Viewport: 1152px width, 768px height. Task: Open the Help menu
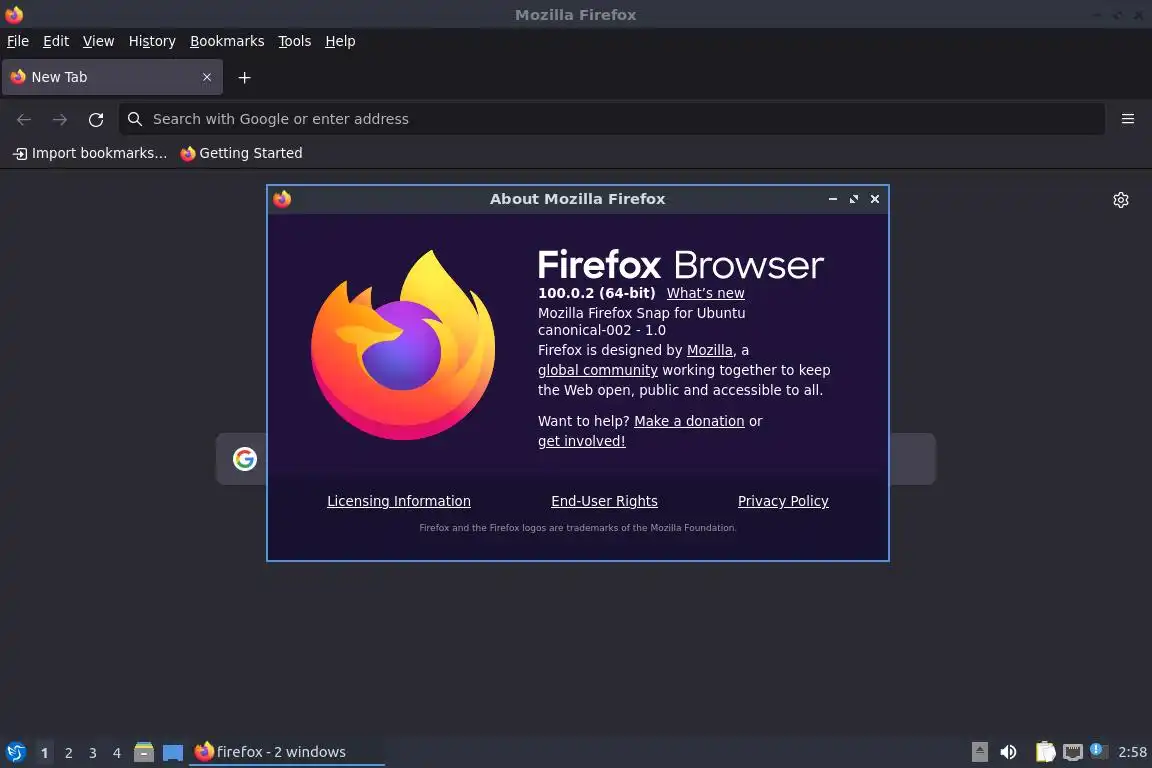pos(340,41)
